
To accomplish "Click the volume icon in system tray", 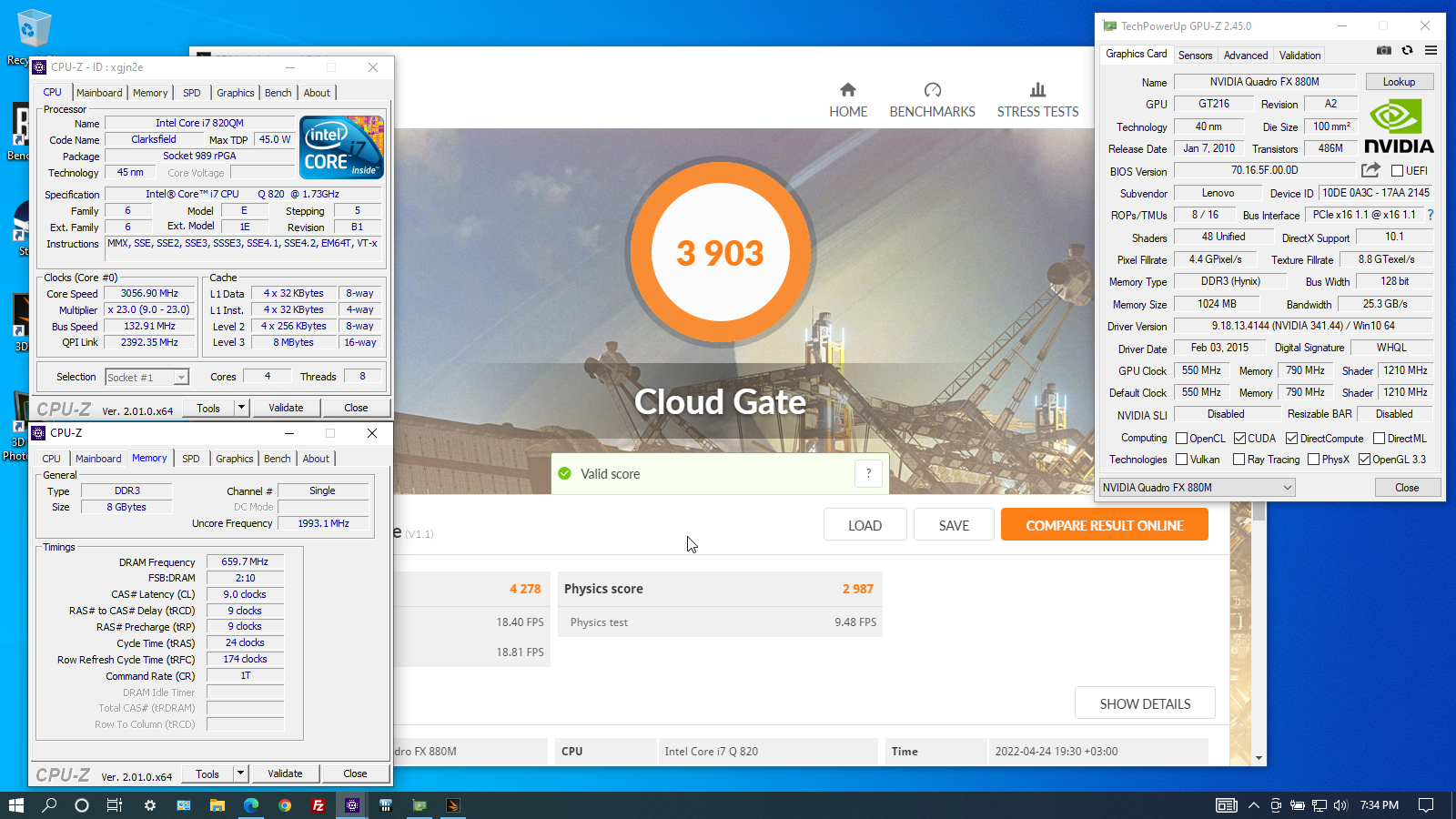I will [x=1340, y=805].
